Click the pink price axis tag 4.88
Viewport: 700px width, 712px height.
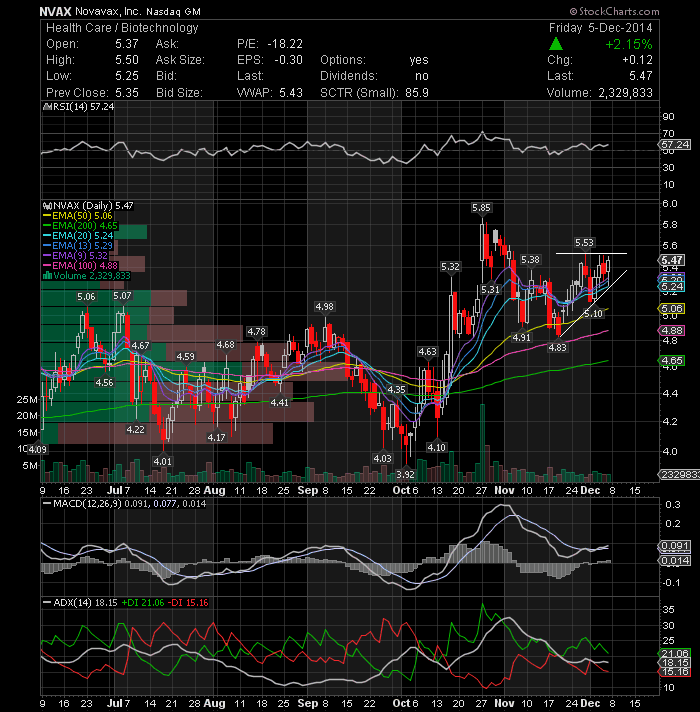(x=672, y=330)
